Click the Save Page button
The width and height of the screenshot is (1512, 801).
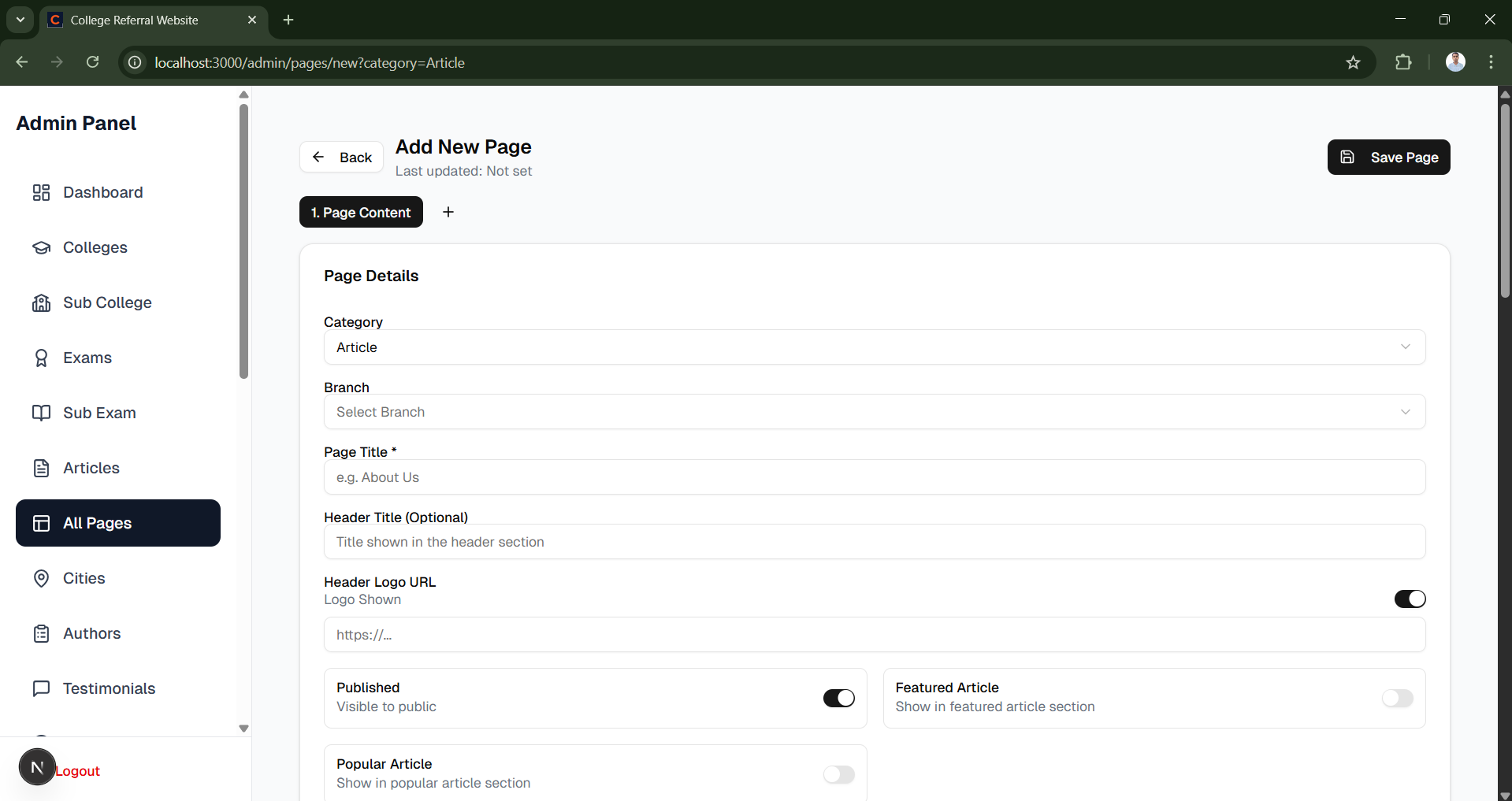click(1388, 157)
